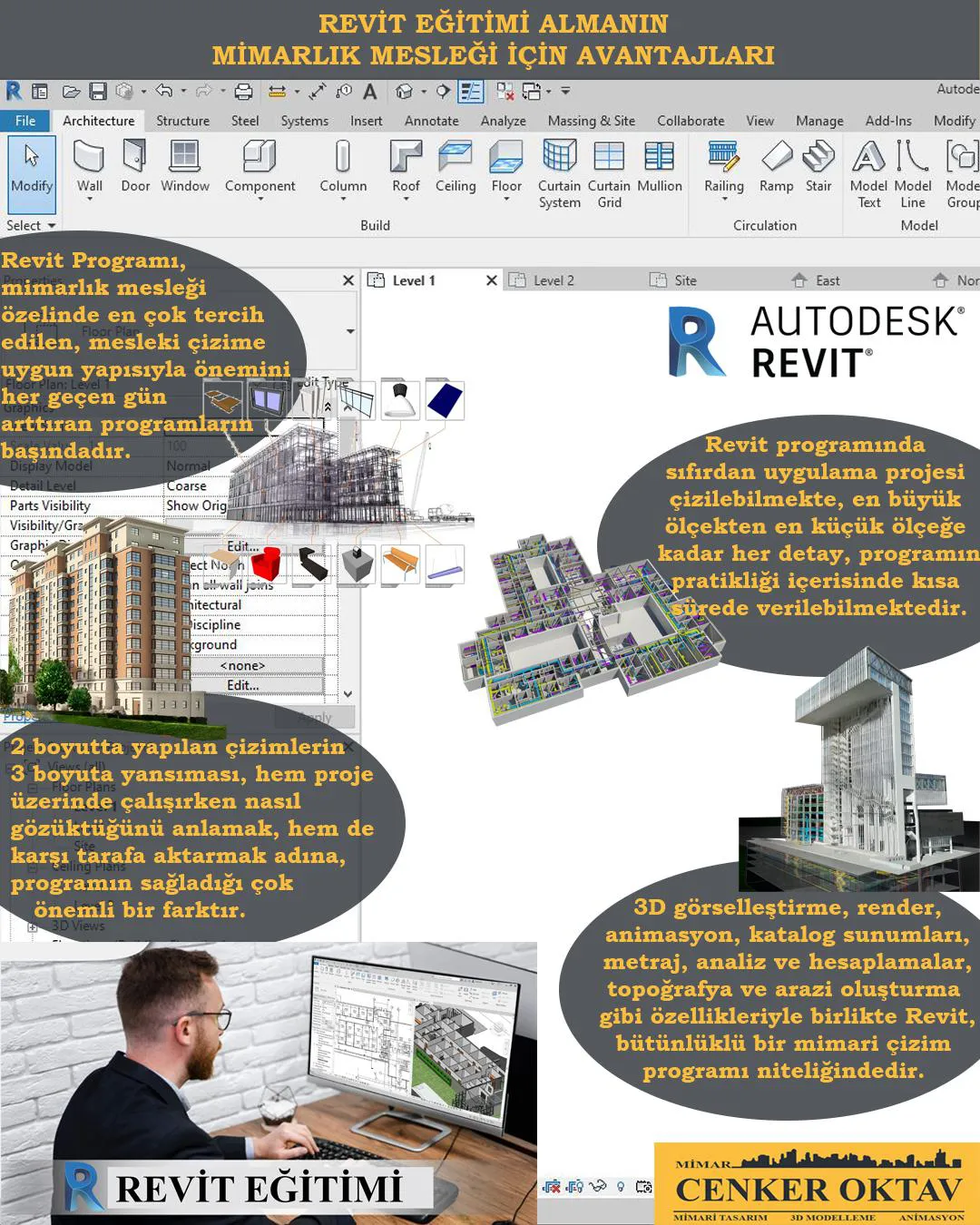The width and height of the screenshot is (980, 1225).
Task: Select the Curtain Grid tool
Action: click(x=609, y=174)
